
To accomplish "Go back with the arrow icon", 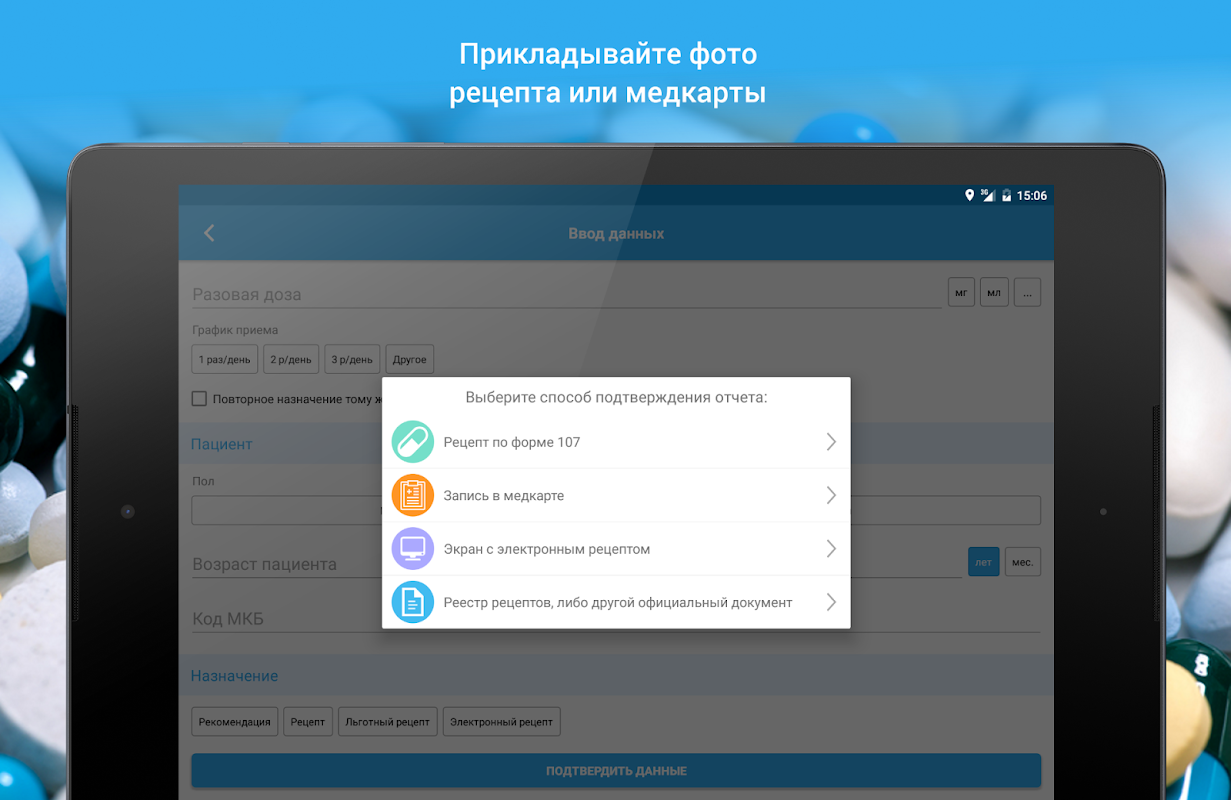I will click(x=209, y=233).
